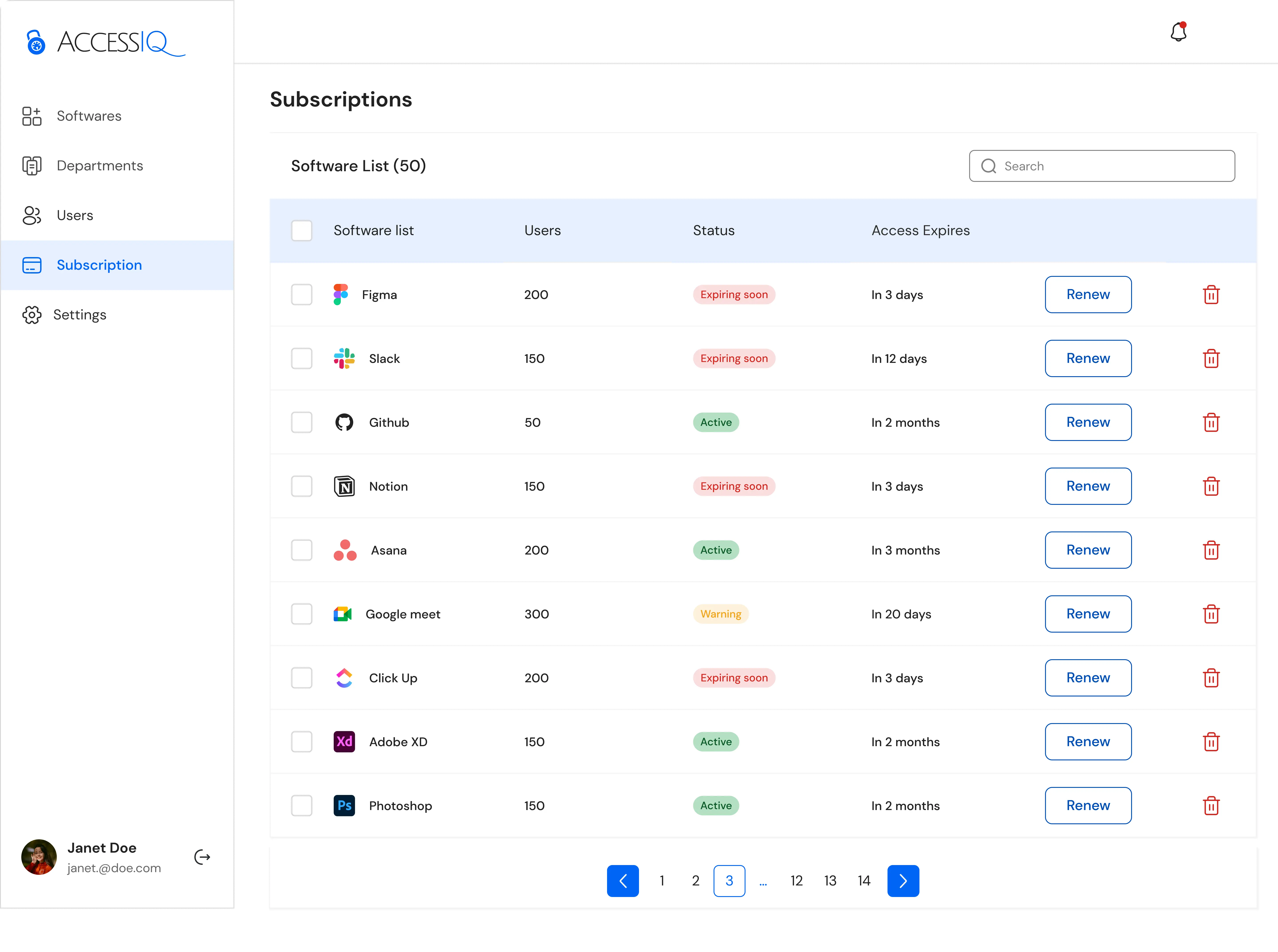Open Settings from the sidebar
This screenshot has height=952, width=1278.
click(x=80, y=315)
